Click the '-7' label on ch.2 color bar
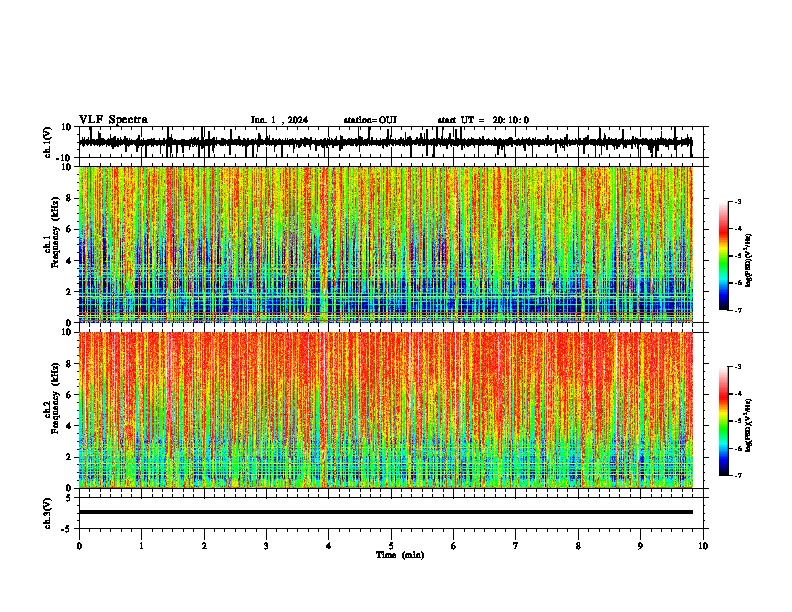792x612 pixels. pyautogui.click(x=737, y=475)
